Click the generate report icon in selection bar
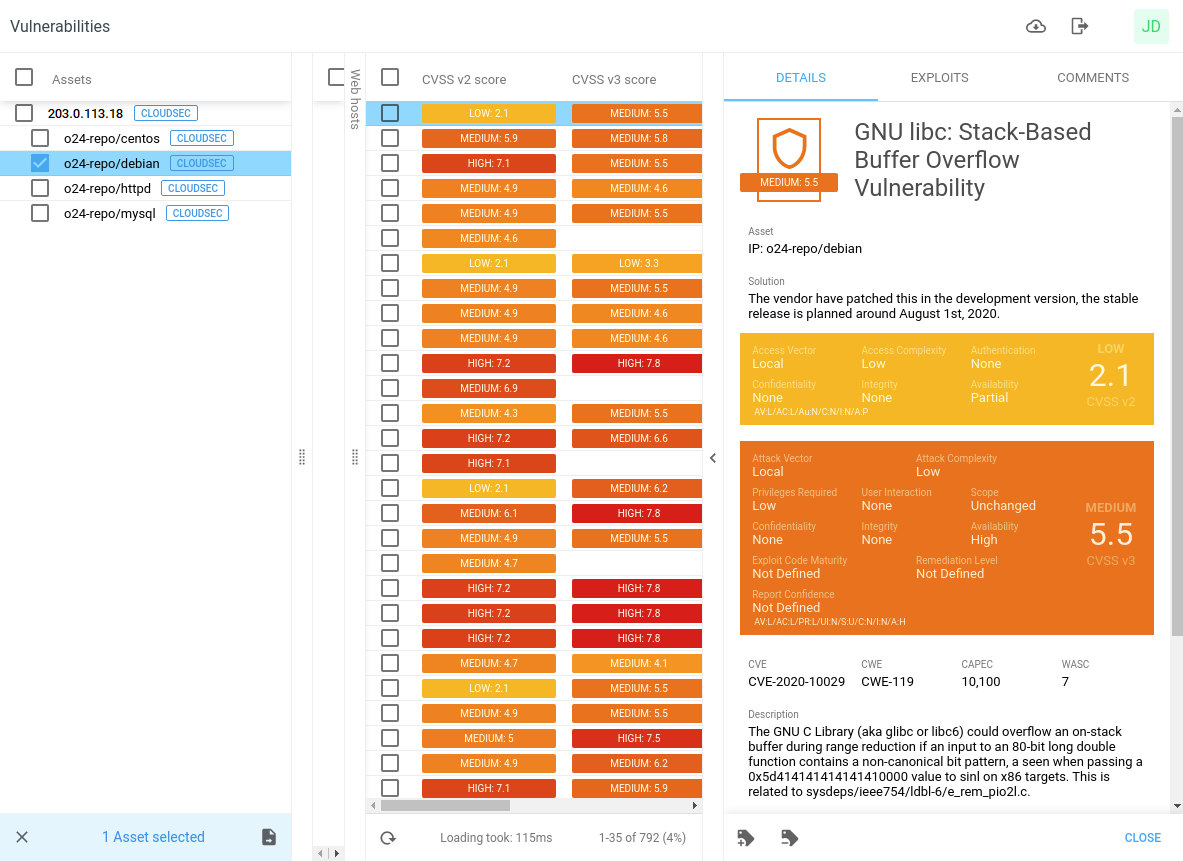 click(268, 837)
